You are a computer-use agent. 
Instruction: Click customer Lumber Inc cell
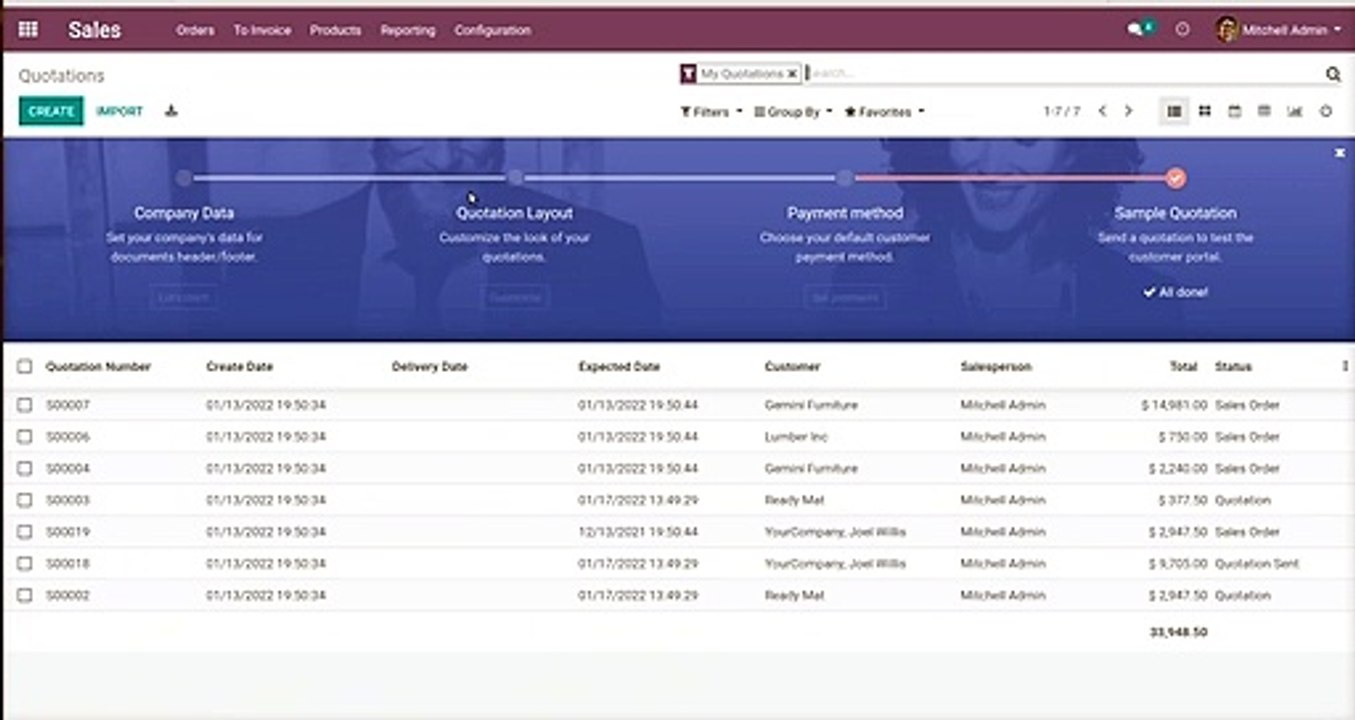(796, 437)
